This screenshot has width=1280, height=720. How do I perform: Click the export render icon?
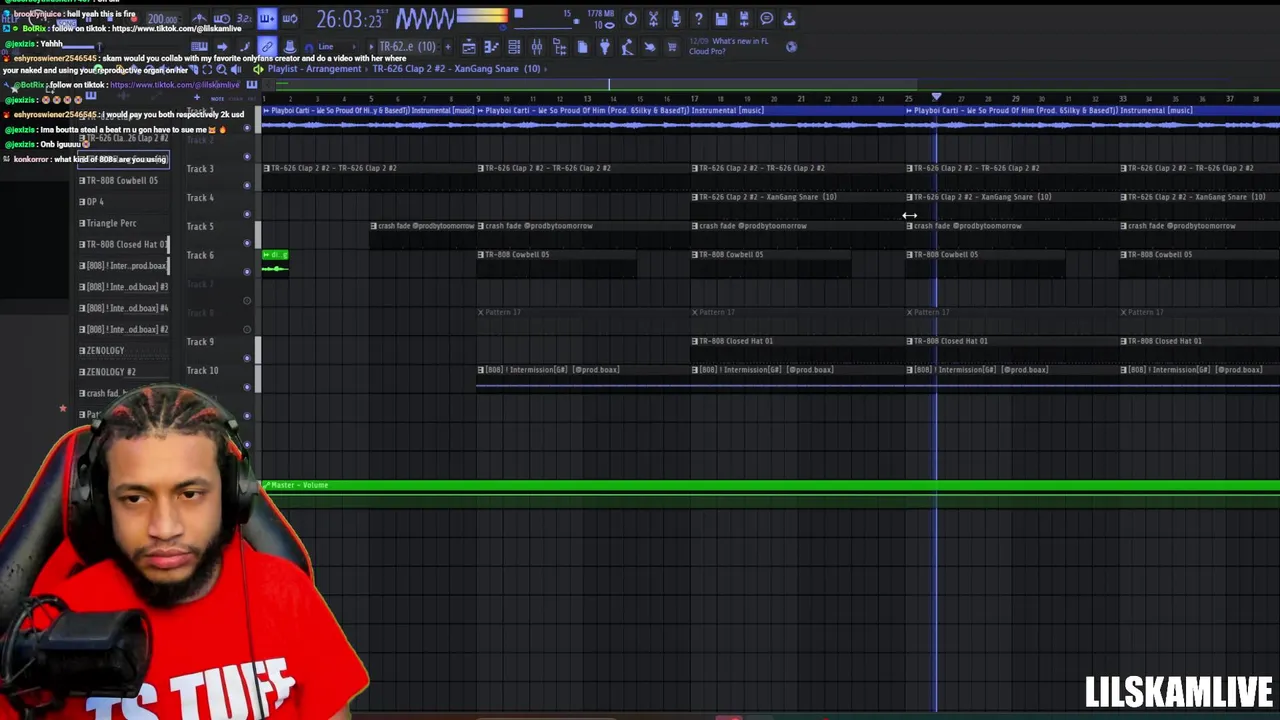744,19
